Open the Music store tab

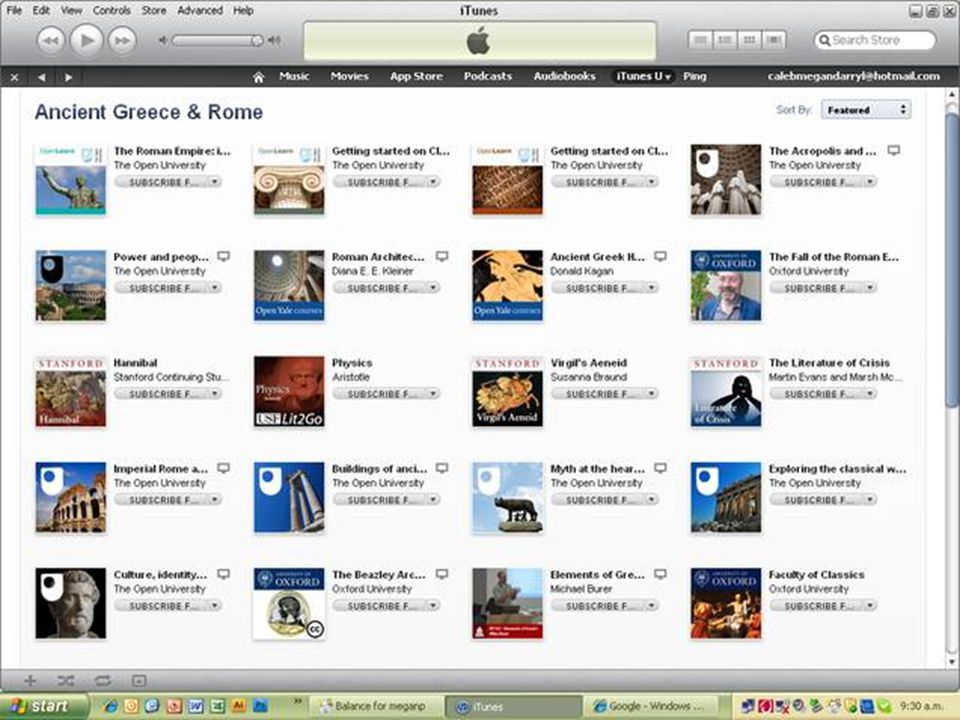[294, 77]
